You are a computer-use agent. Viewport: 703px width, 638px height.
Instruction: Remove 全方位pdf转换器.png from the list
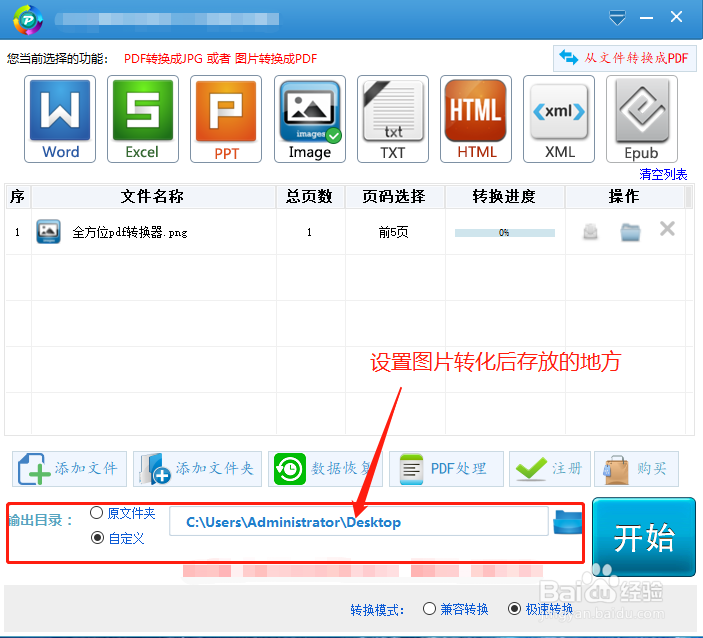click(667, 229)
